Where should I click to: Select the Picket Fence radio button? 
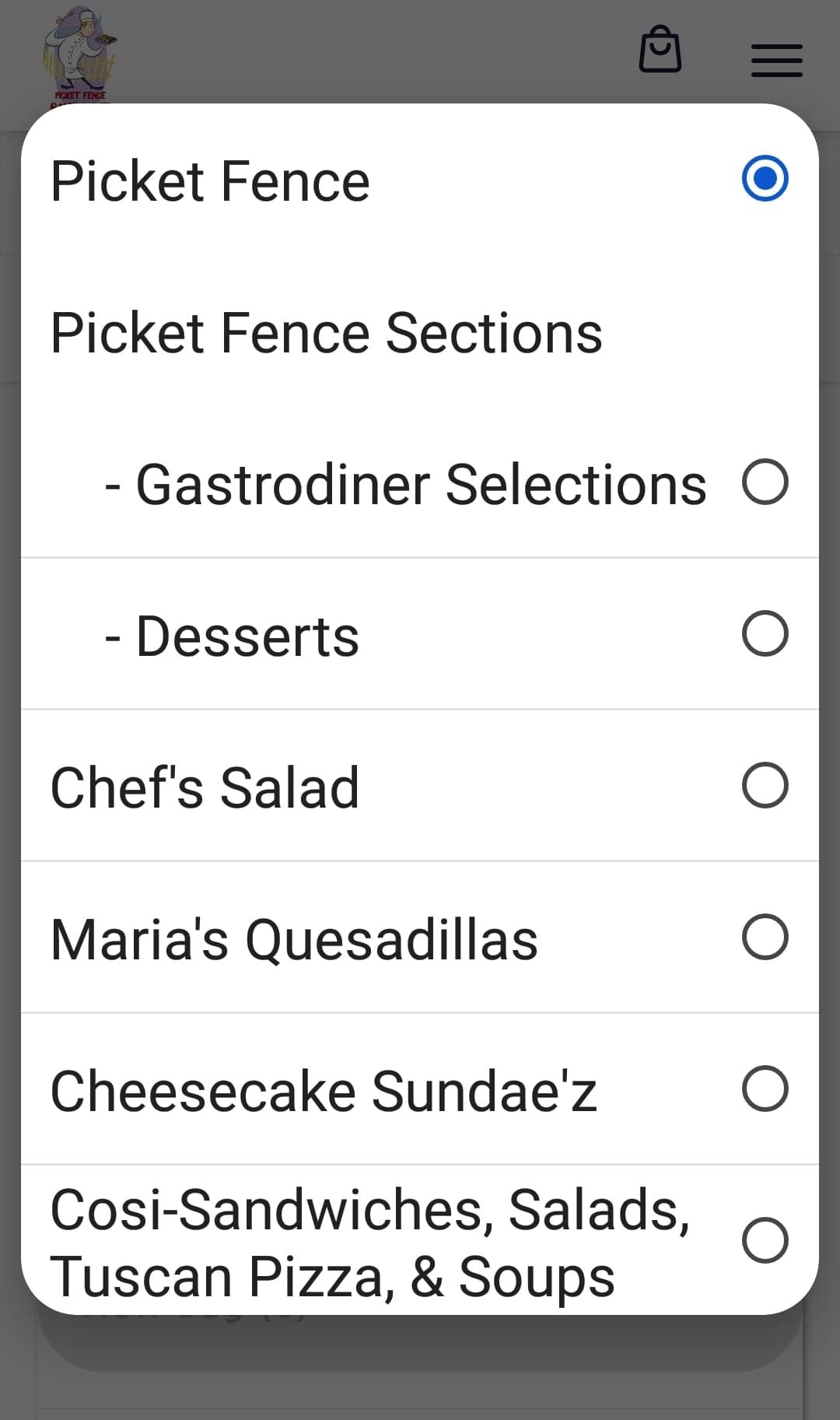tap(765, 178)
